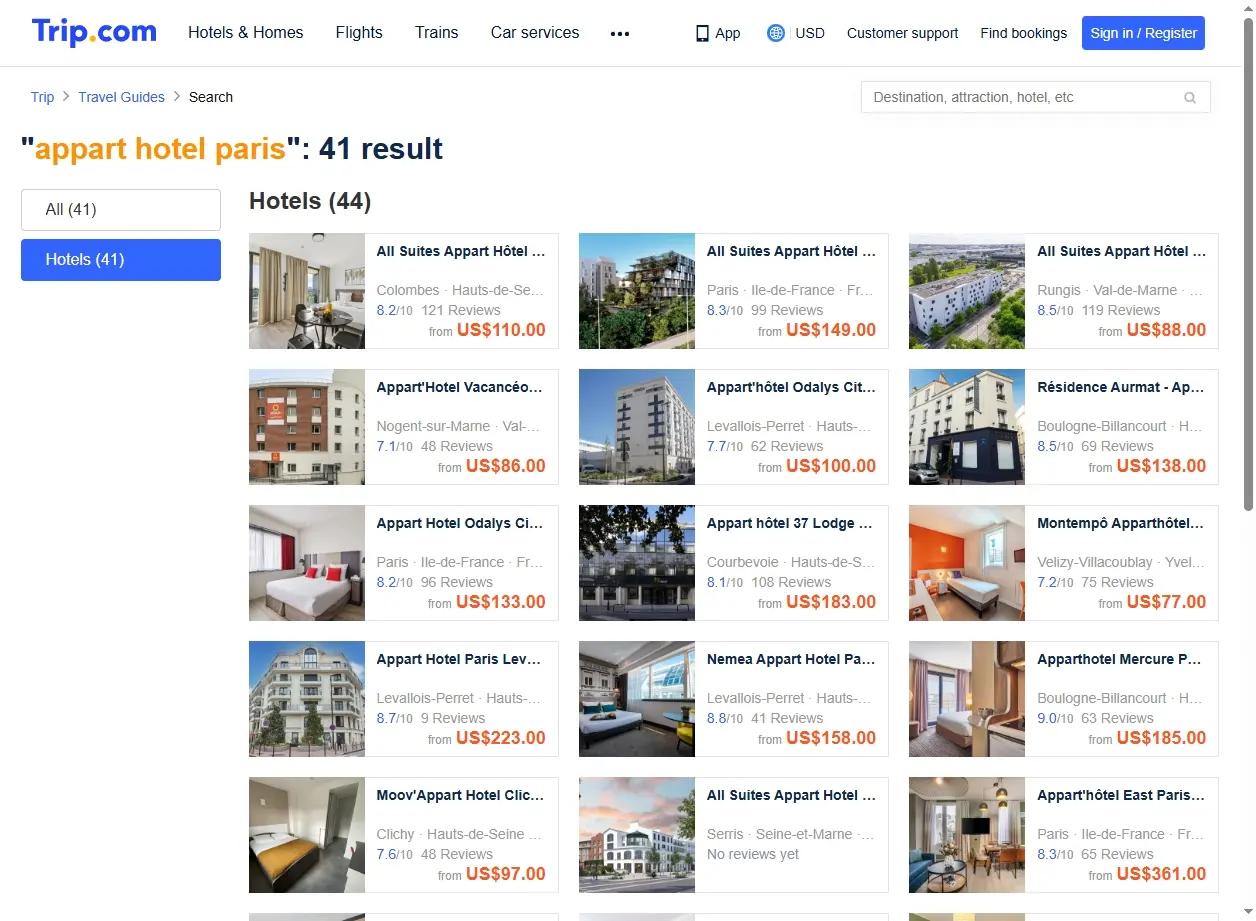This screenshot has height=921, width=1256.
Task: Click No reviews yet text
Action: pyautogui.click(x=753, y=854)
